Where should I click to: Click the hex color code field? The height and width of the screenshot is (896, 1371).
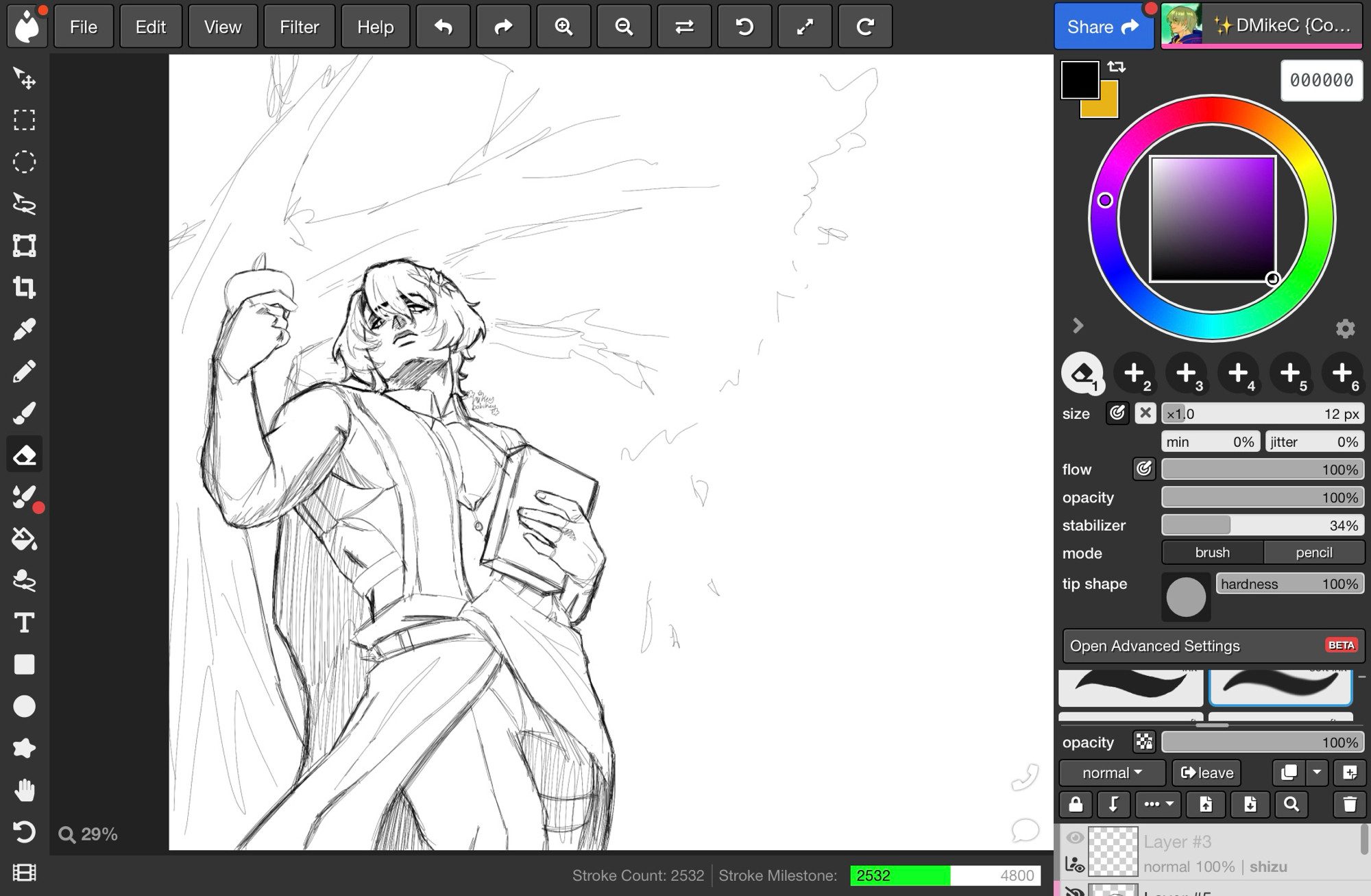tap(1322, 80)
